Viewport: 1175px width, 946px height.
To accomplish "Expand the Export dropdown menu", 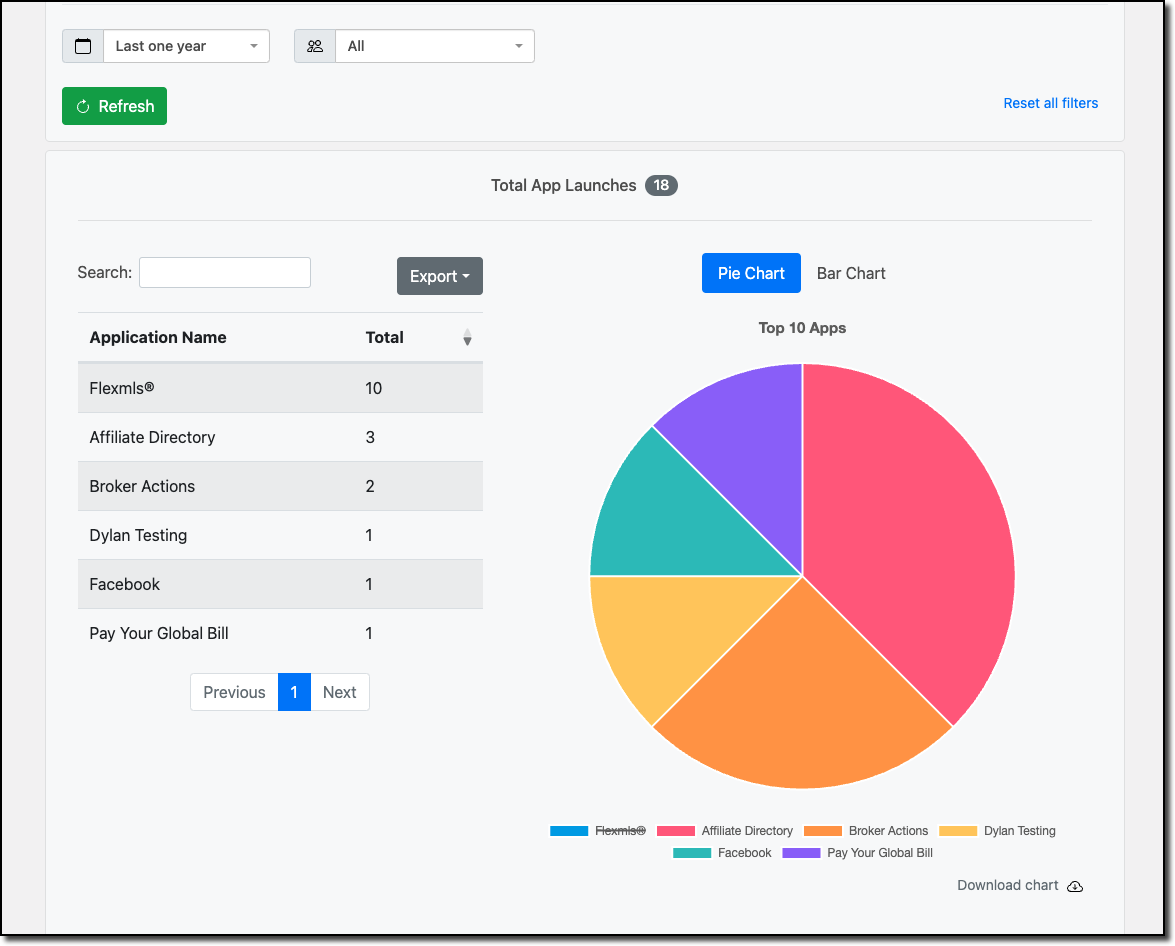I will pyautogui.click(x=440, y=276).
